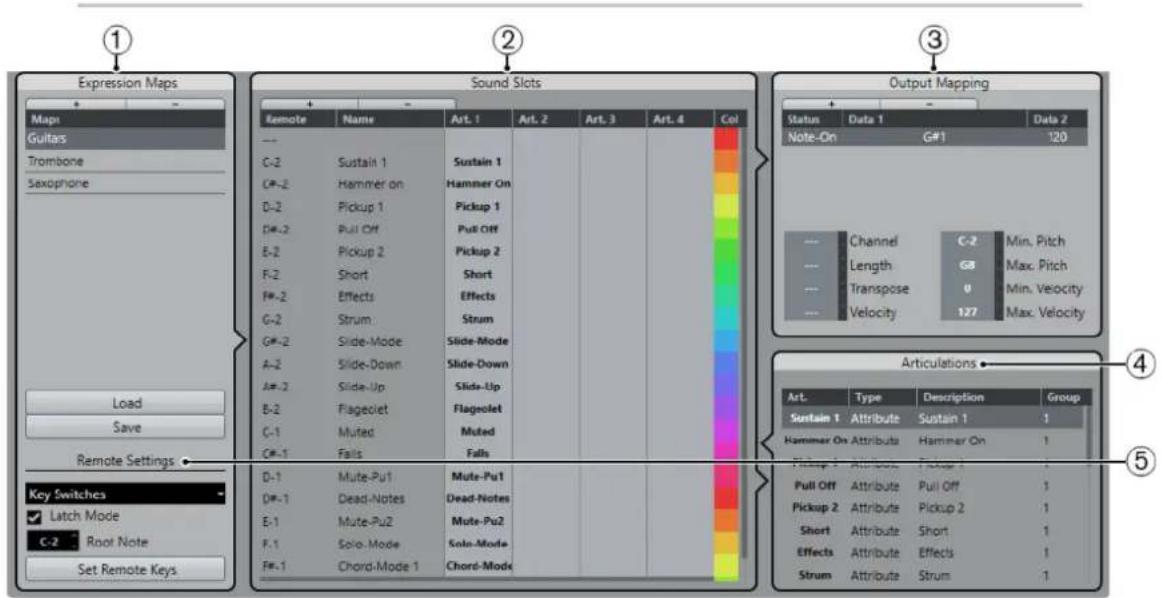Click Attribute type of Hammer On articulation
Image resolution: width=1162 pixels, height=598 pixels.
(874, 441)
